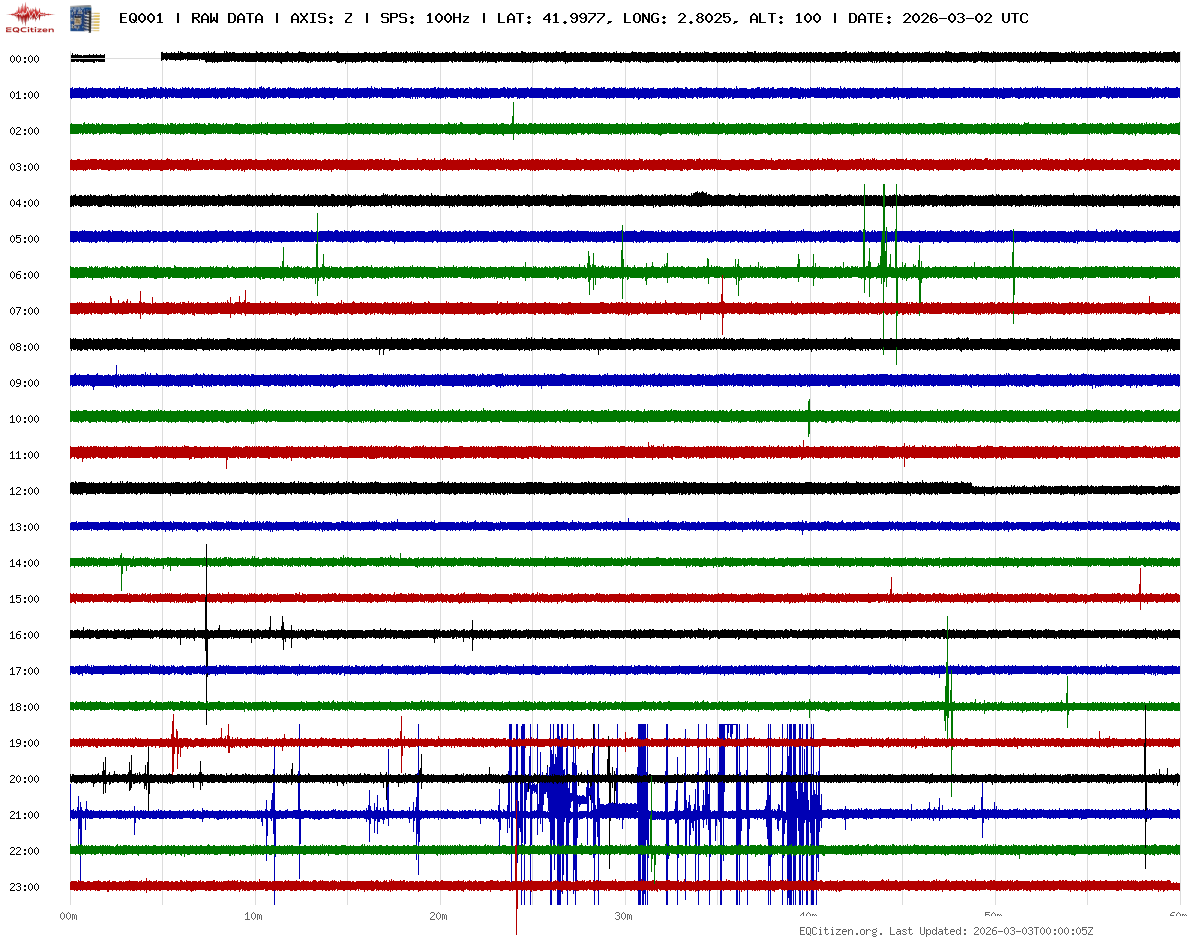Click the RAW DATA header label
1200x940 pixels.
click(227, 18)
